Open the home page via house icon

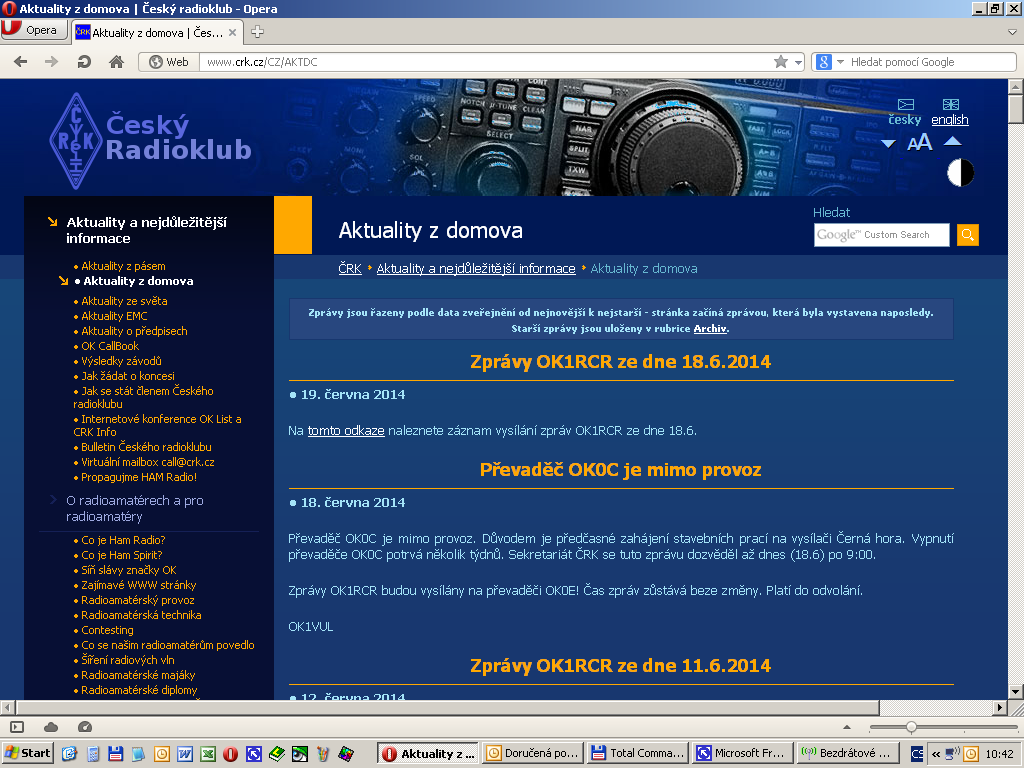coord(116,62)
